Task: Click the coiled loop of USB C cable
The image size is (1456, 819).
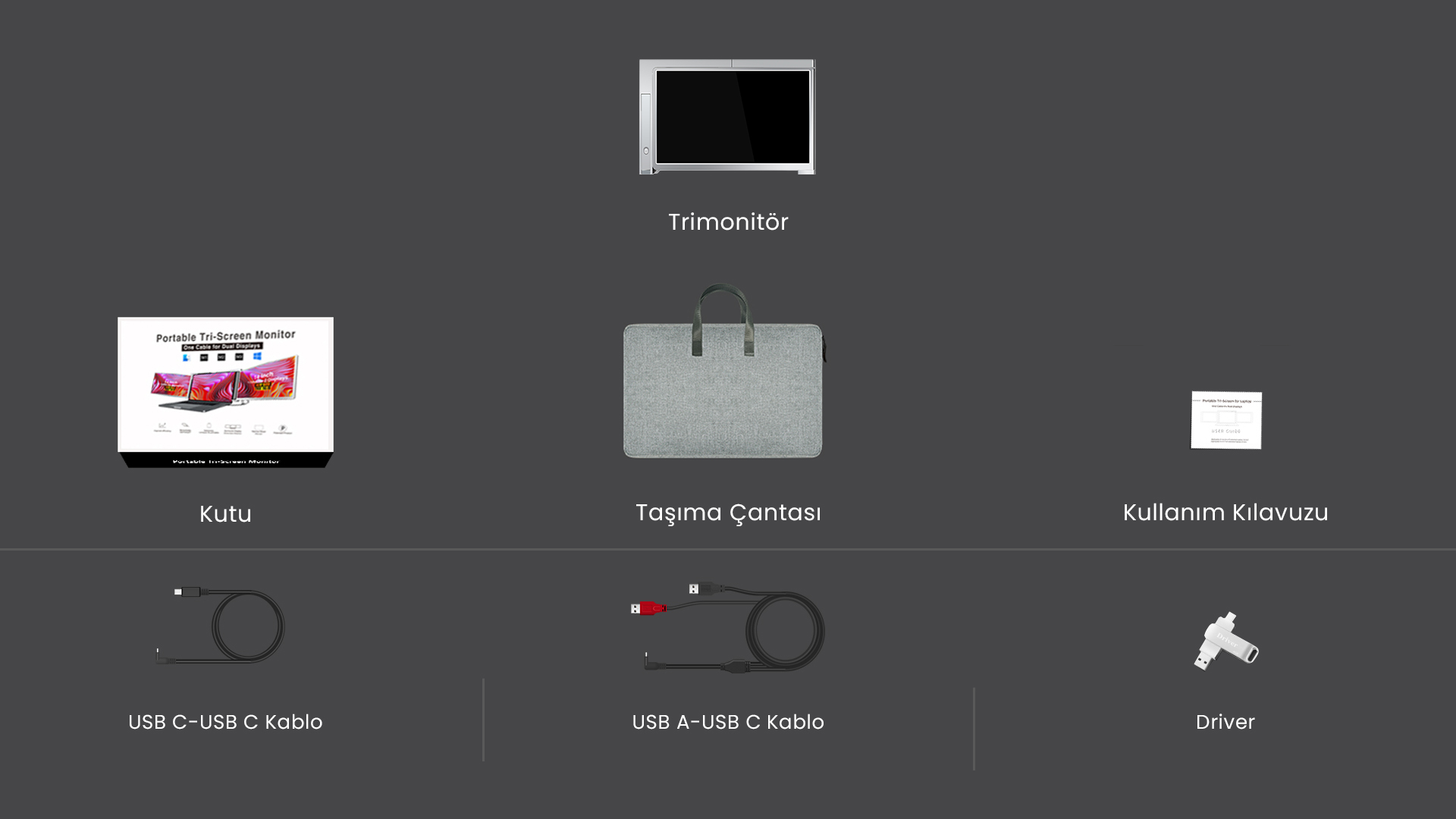Action: [x=248, y=627]
